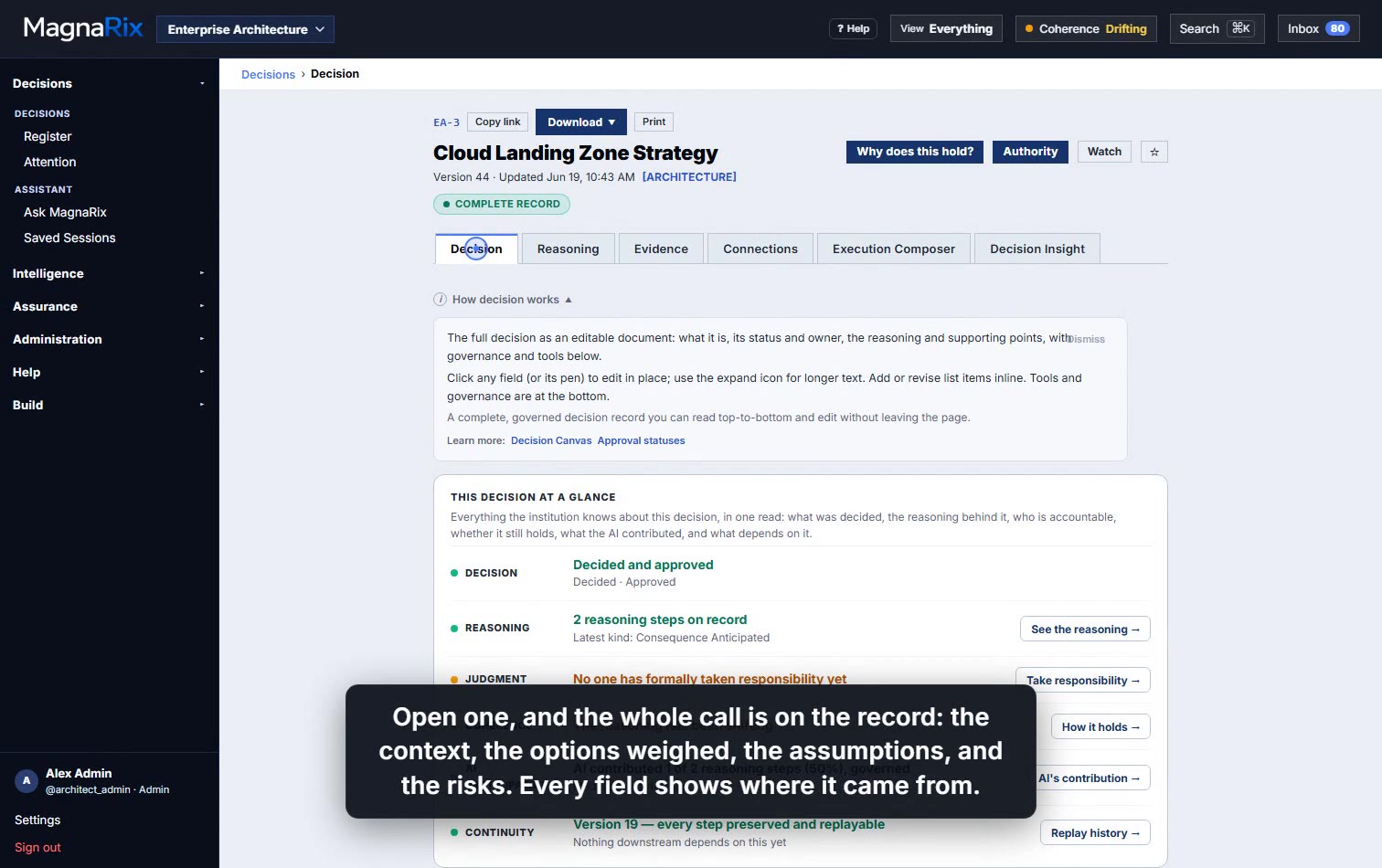Click 'Take responsibility' button

1083,680
